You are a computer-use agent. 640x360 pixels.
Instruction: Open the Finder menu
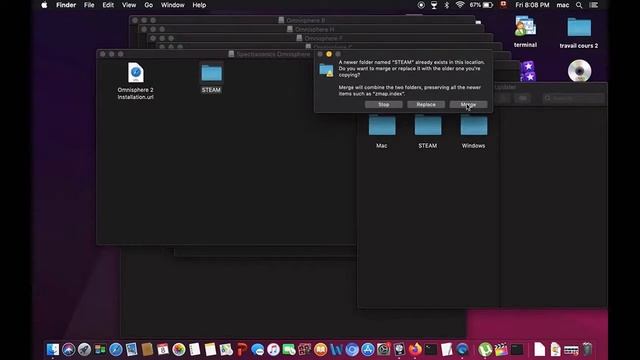point(66,5)
